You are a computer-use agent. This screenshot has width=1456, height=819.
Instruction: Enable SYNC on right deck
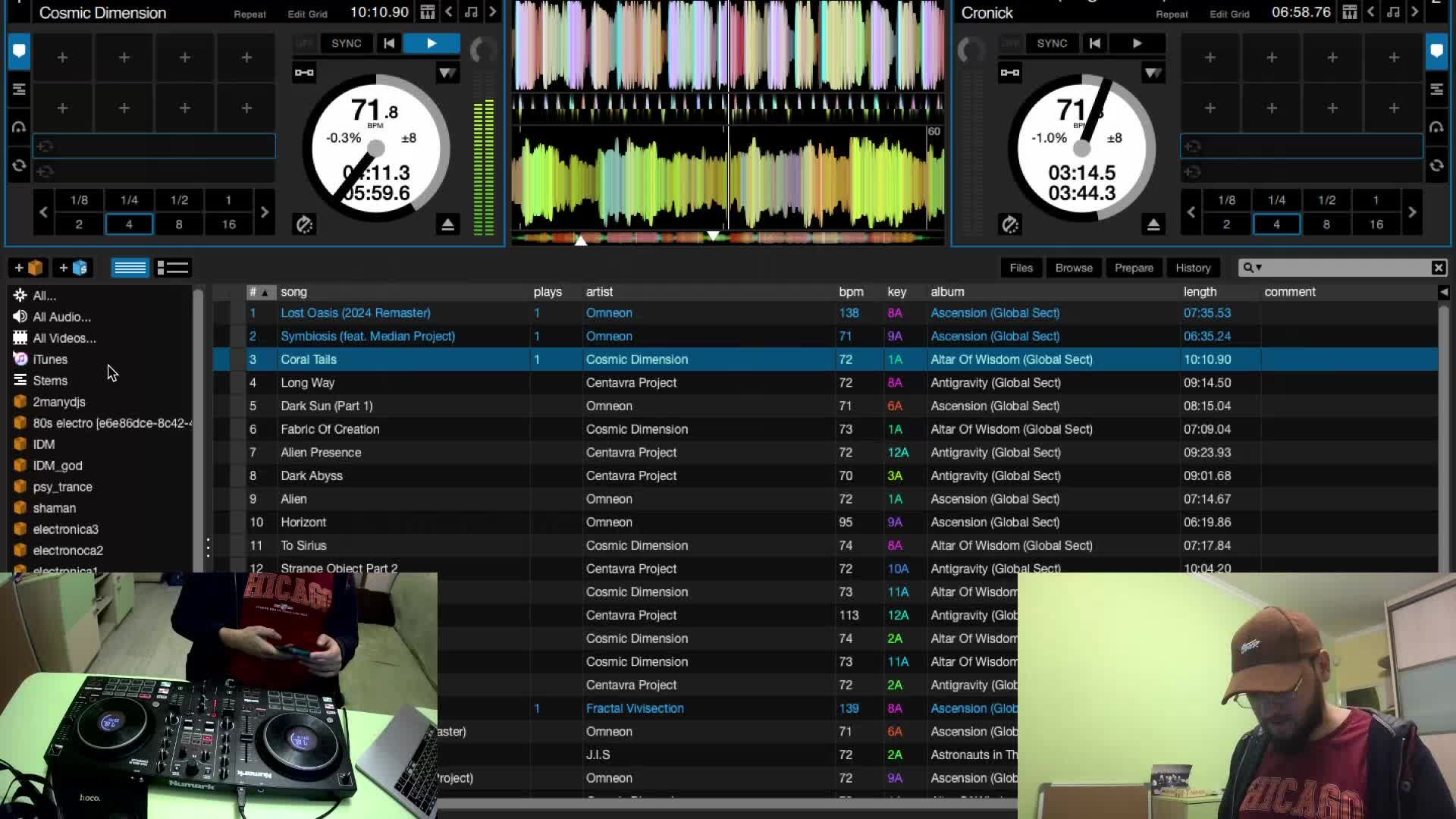pyautogui.click(x=1052, y=43)
